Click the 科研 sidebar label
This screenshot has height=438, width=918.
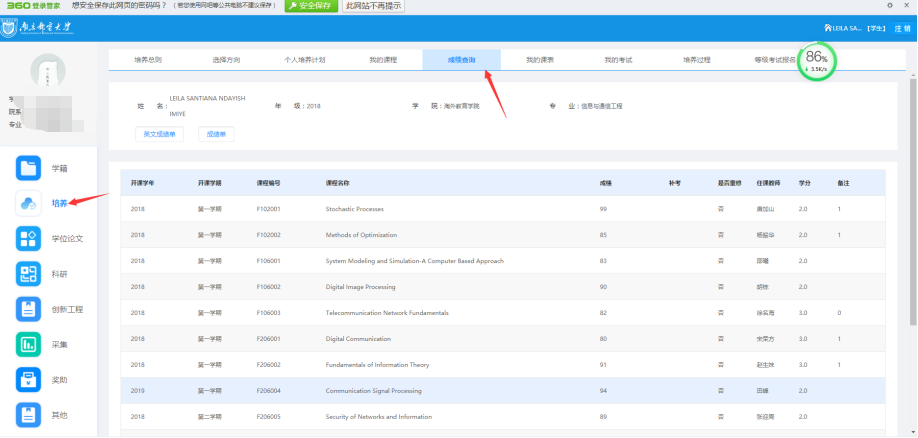60,274
